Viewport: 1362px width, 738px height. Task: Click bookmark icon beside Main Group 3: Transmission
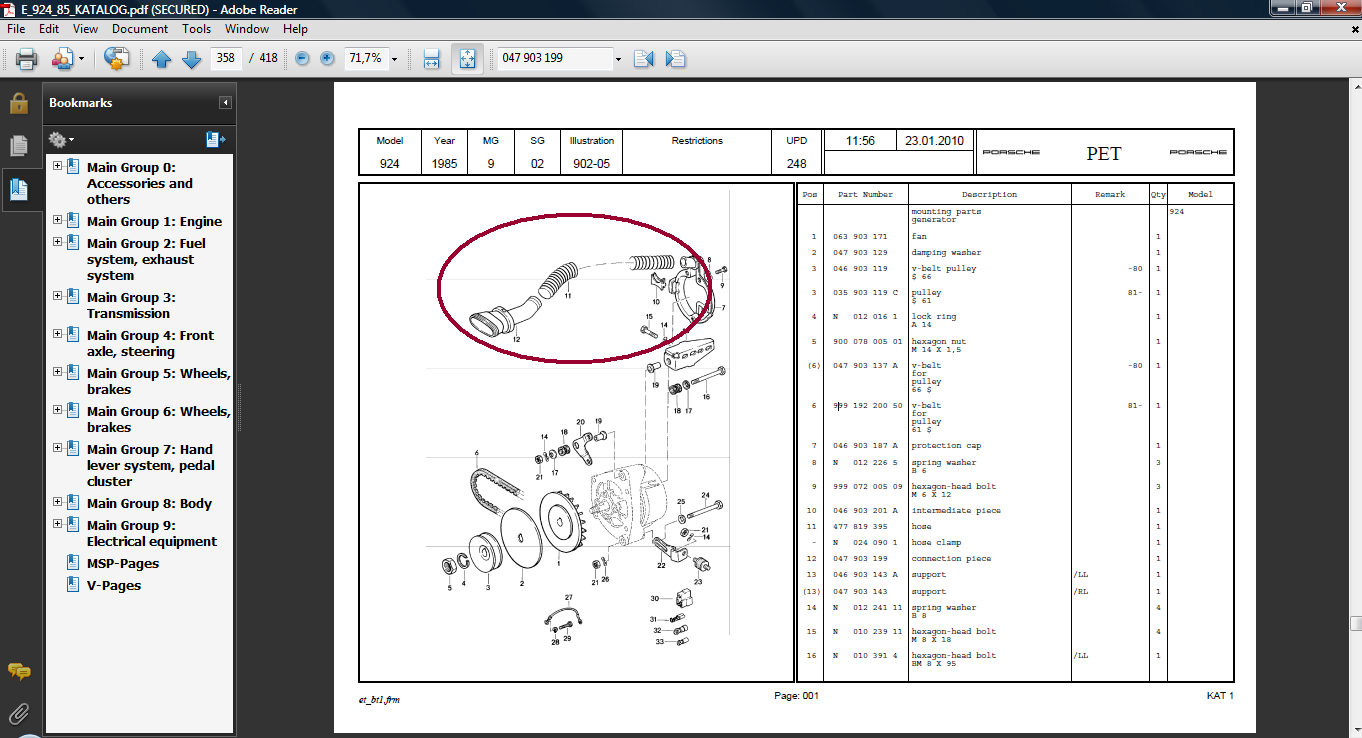point(73,297)
